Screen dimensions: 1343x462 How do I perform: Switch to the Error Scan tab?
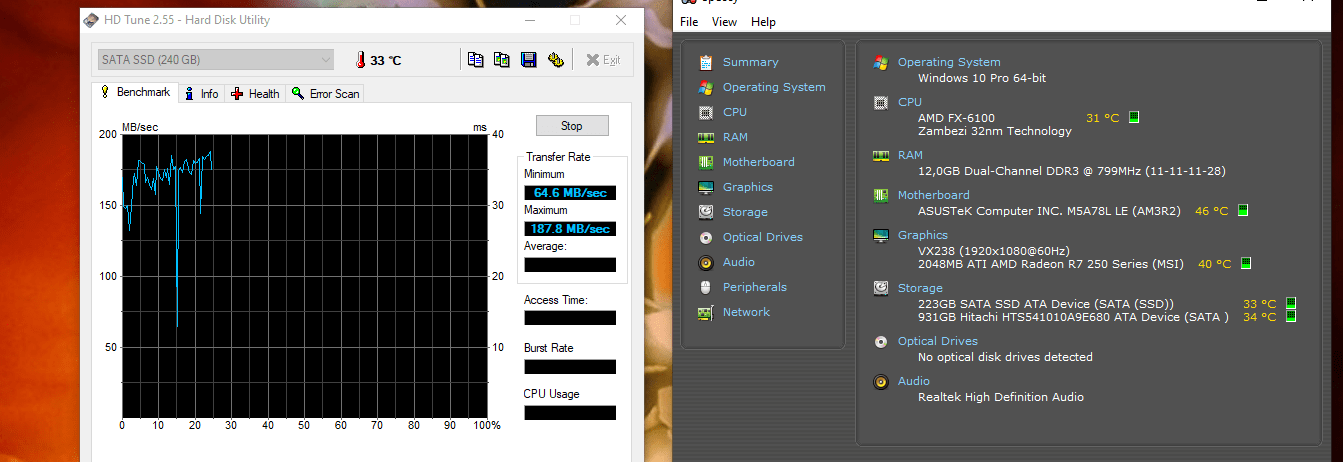325,93
